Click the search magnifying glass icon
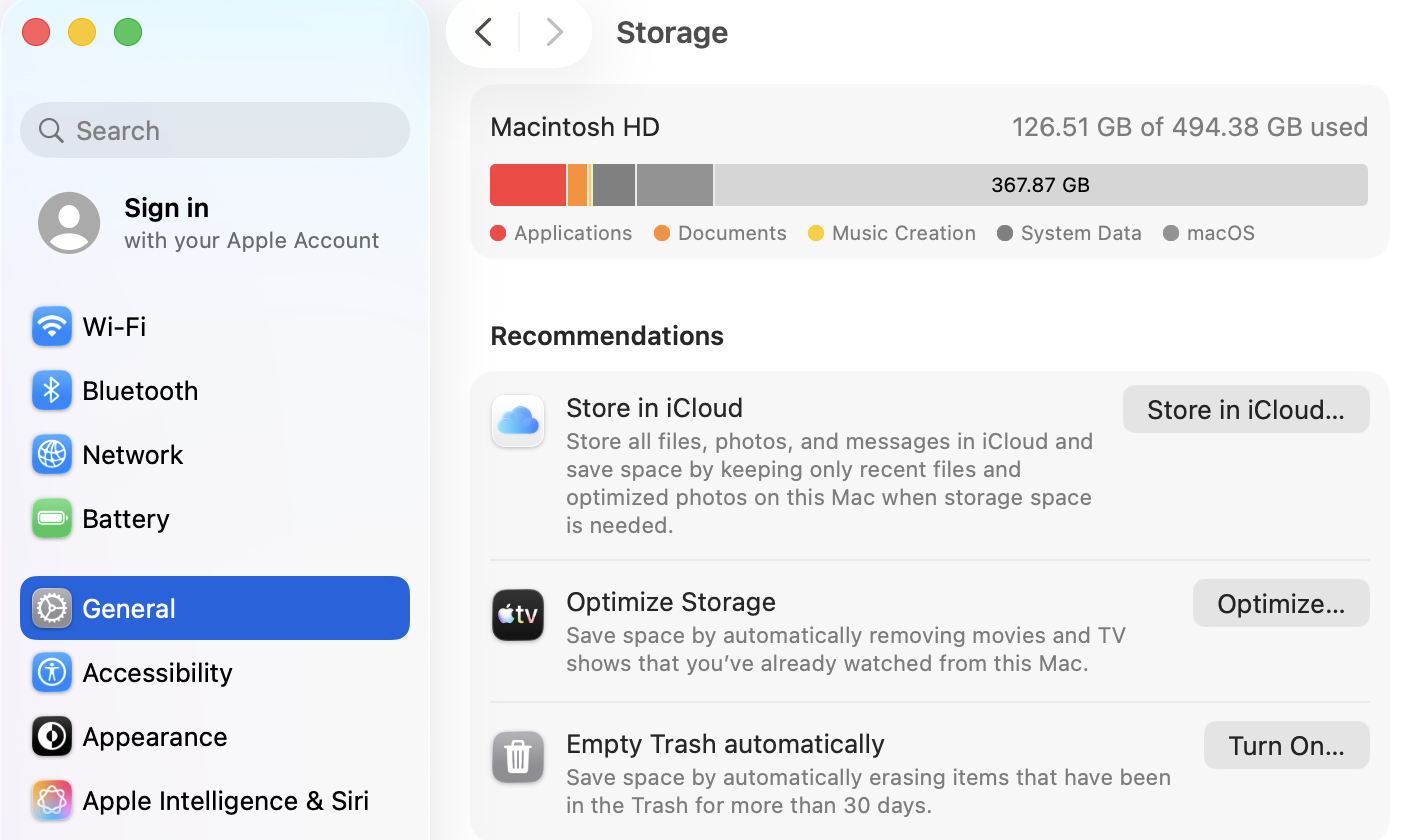Screen dimensions: 1405x840 tap(51, 130)
